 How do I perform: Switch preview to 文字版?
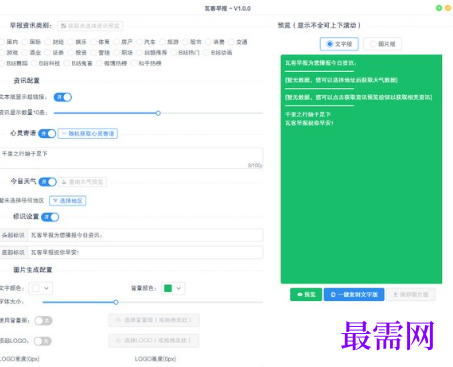[339, 44]
